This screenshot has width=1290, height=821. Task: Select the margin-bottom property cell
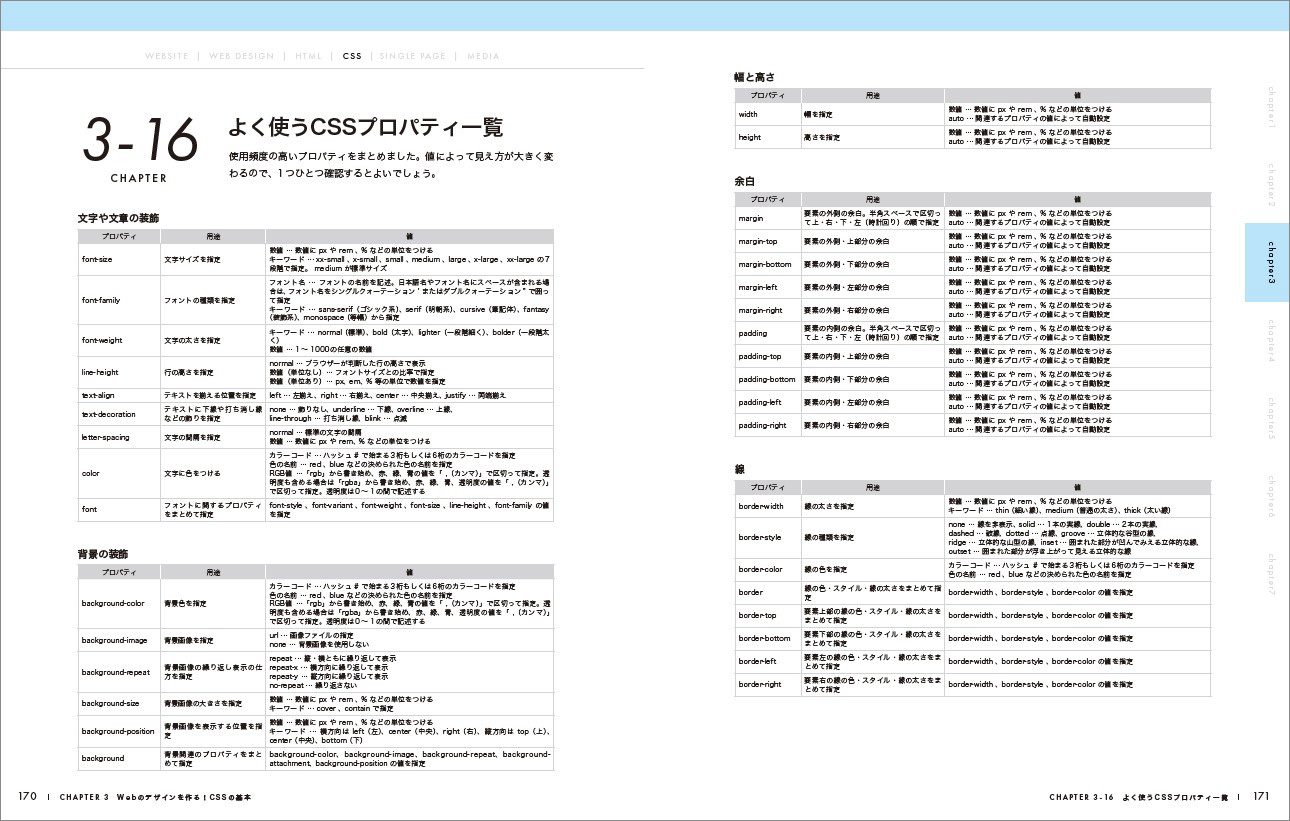tap(765, 265)
